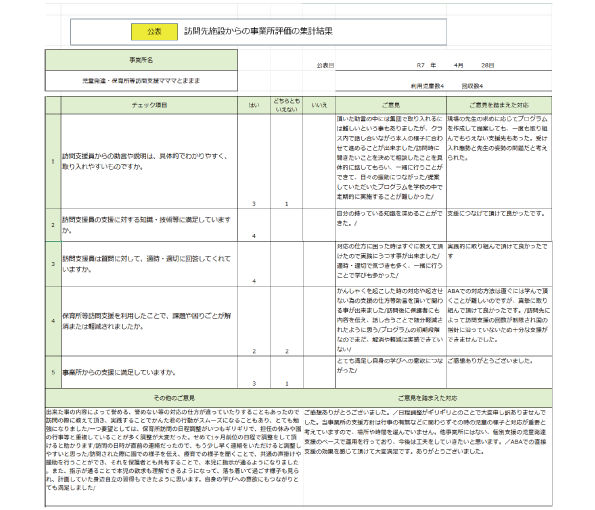The height and width of the screenshot is (510, 595).
Task: Select the row 5 comment とても満足し自身の学びへの意欲
Action: 390,372
